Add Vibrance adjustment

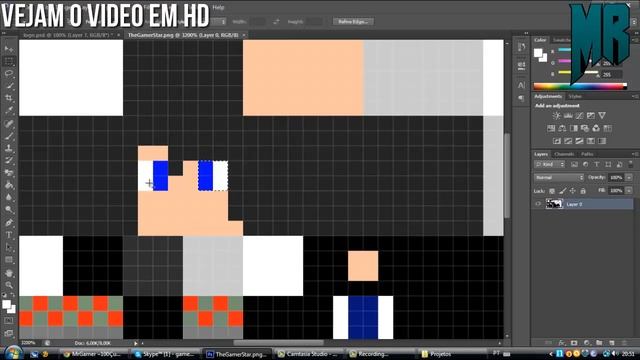(602, 116)
